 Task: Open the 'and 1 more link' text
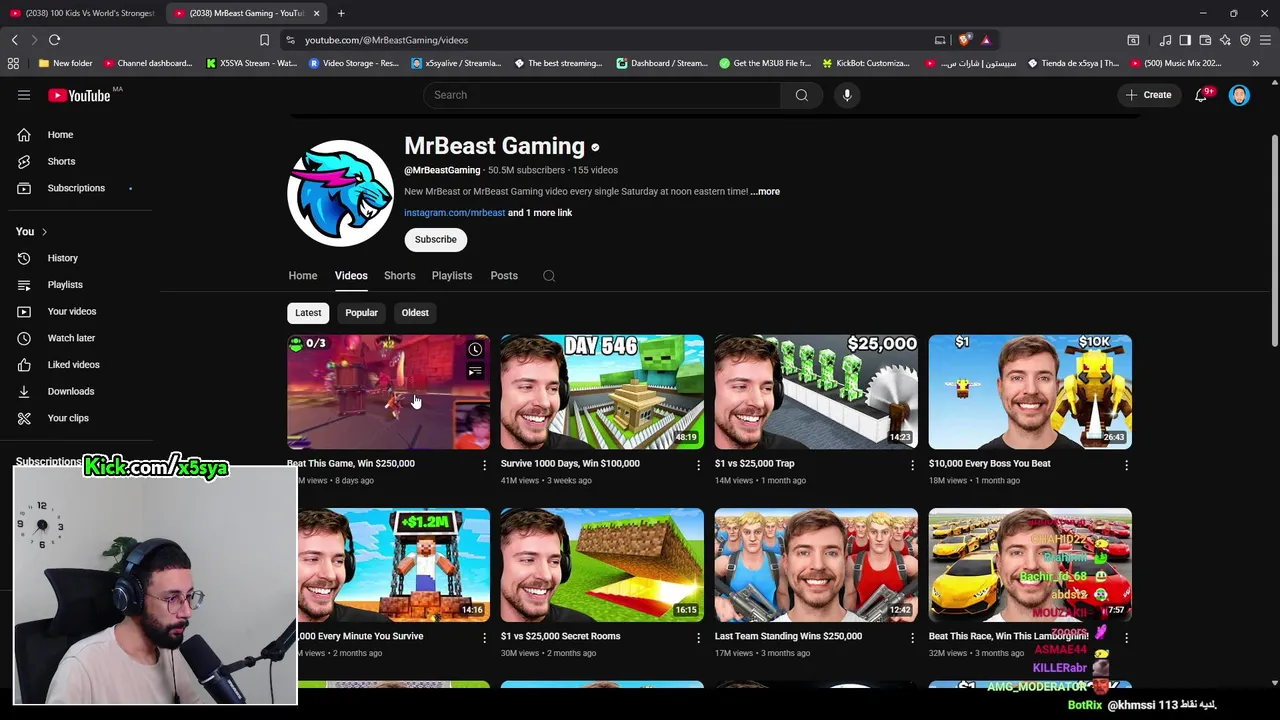[540, 213]
